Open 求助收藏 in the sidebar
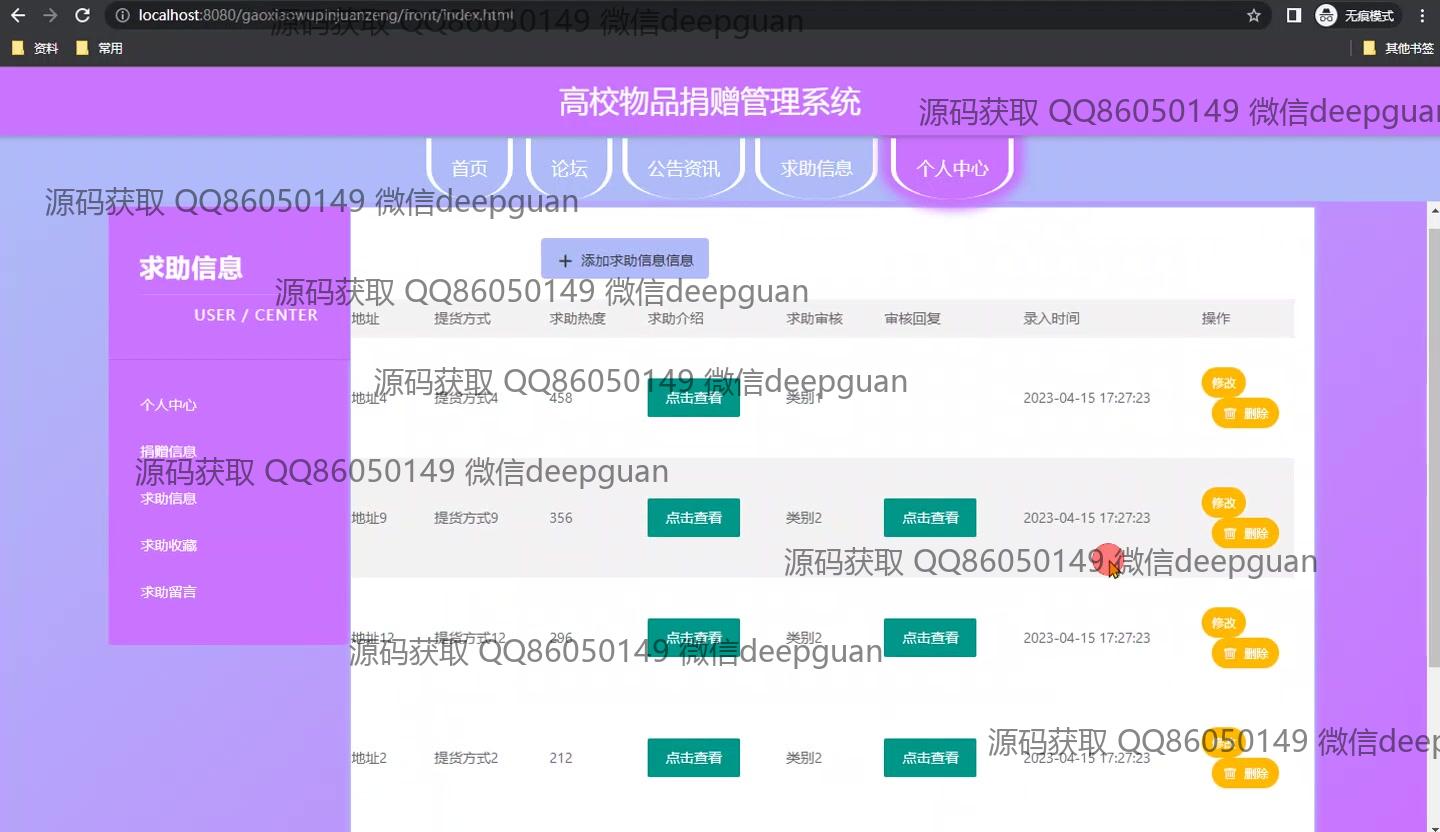Image resolution: width=1440 pixels, height=832 pixels. coord(168,545)
